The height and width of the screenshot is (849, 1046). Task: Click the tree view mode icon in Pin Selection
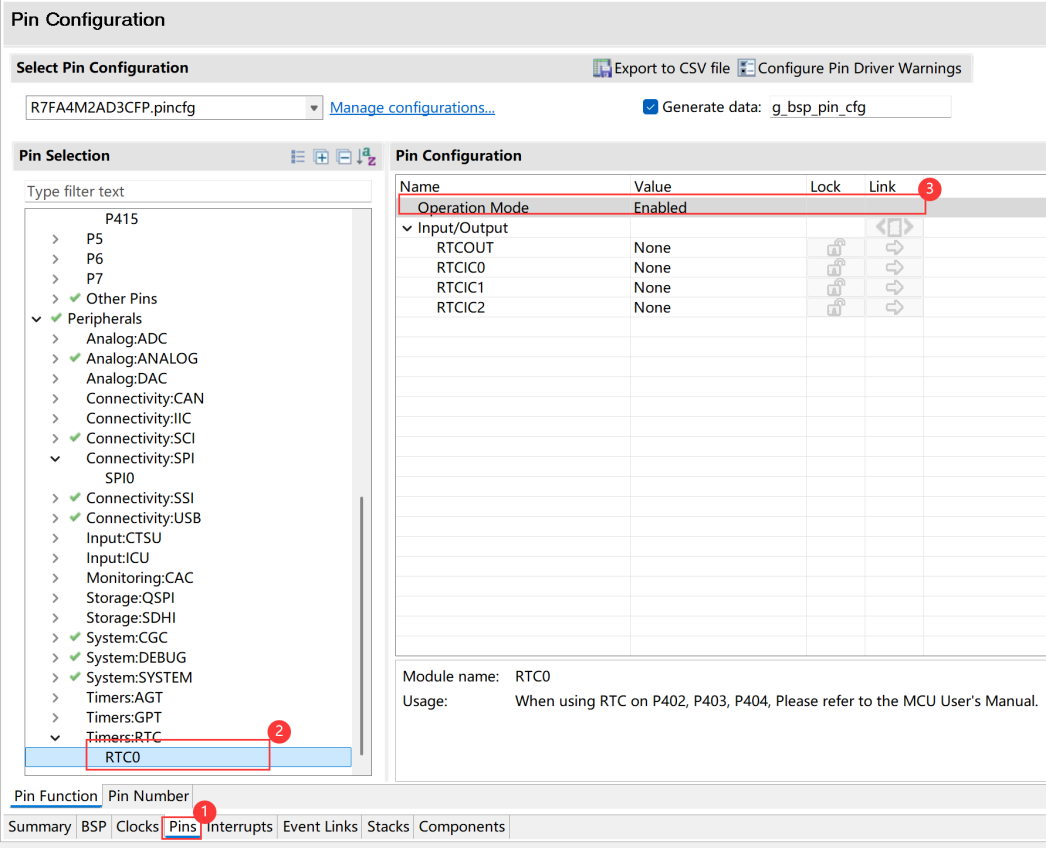[298, 157]
